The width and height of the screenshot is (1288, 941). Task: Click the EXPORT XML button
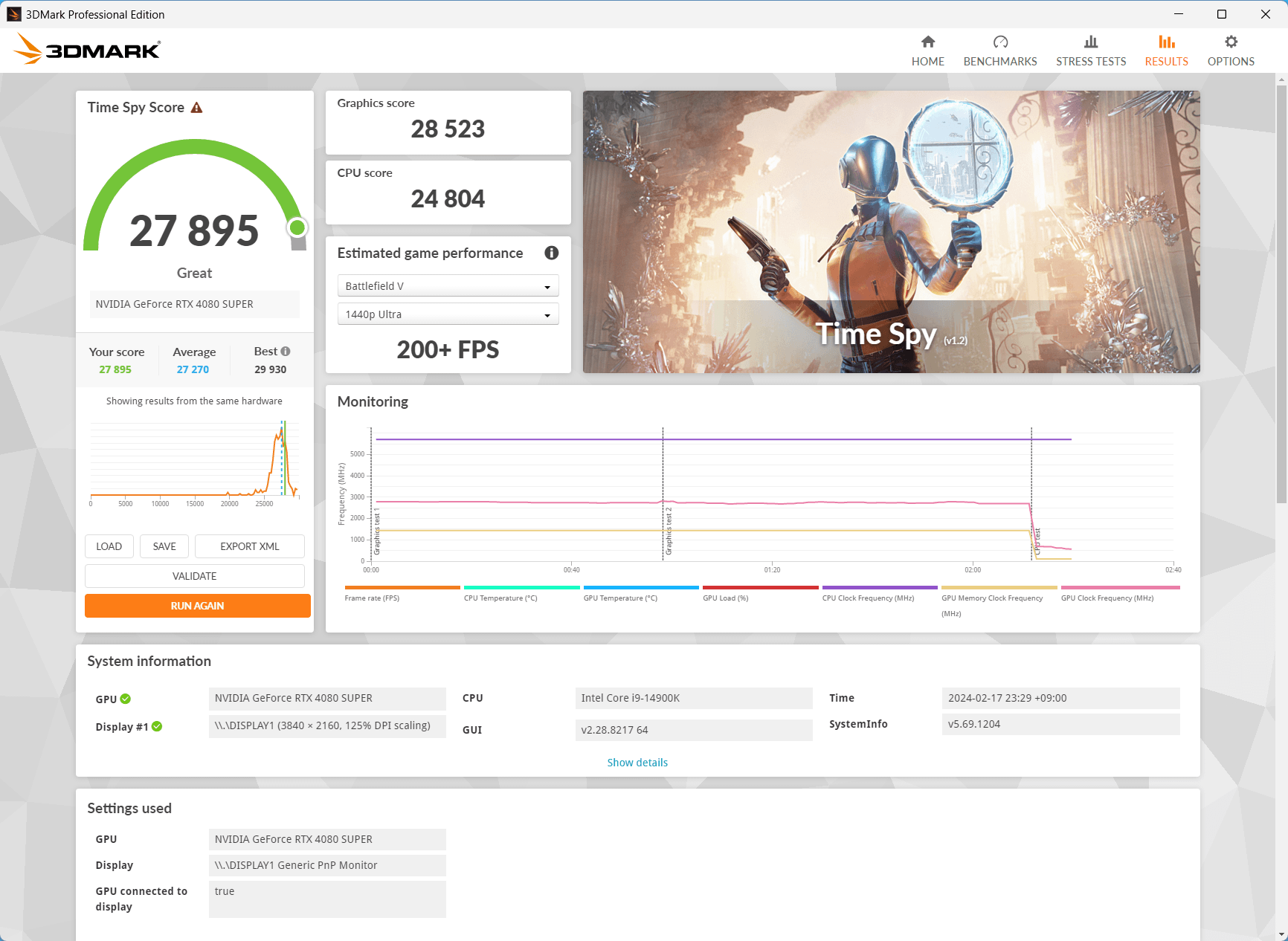tap(250, 546)
